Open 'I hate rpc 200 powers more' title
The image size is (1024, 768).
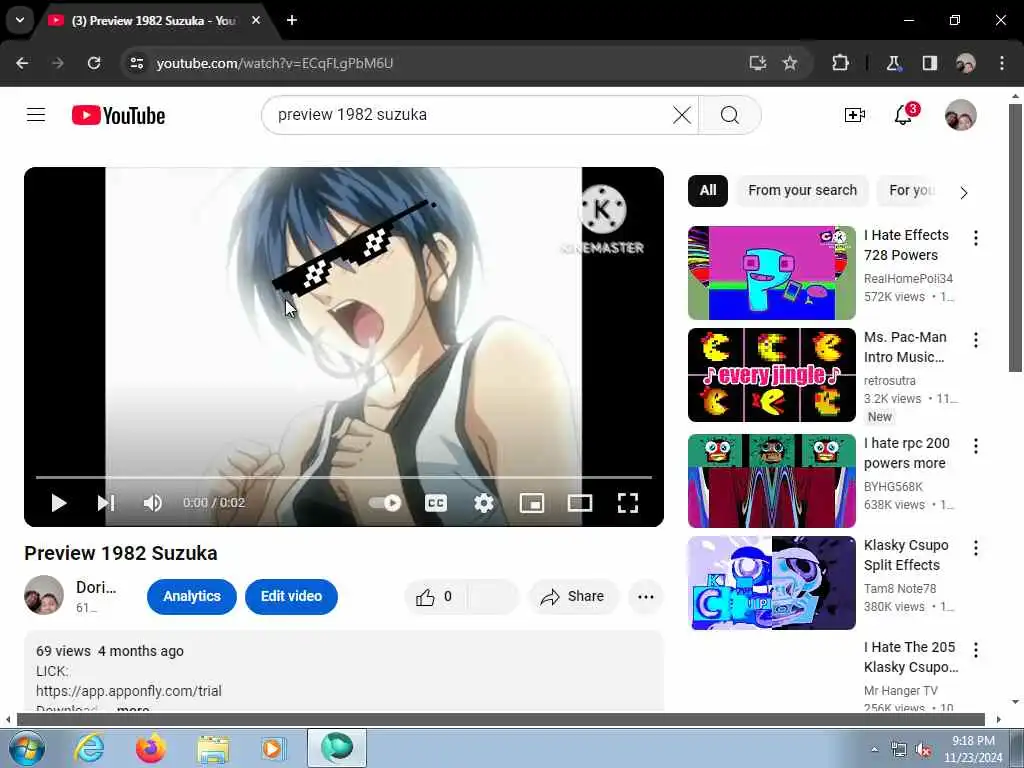coord(906,453)
